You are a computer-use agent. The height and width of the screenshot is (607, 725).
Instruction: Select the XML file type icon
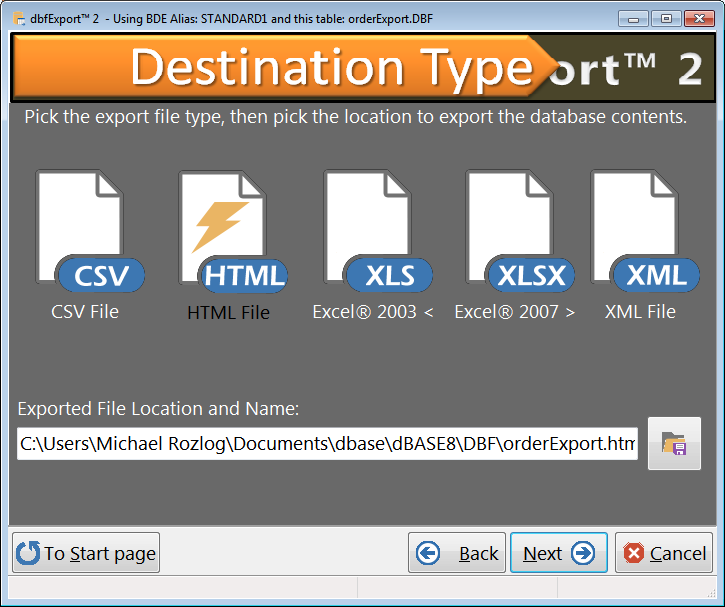tap(645, 231)
